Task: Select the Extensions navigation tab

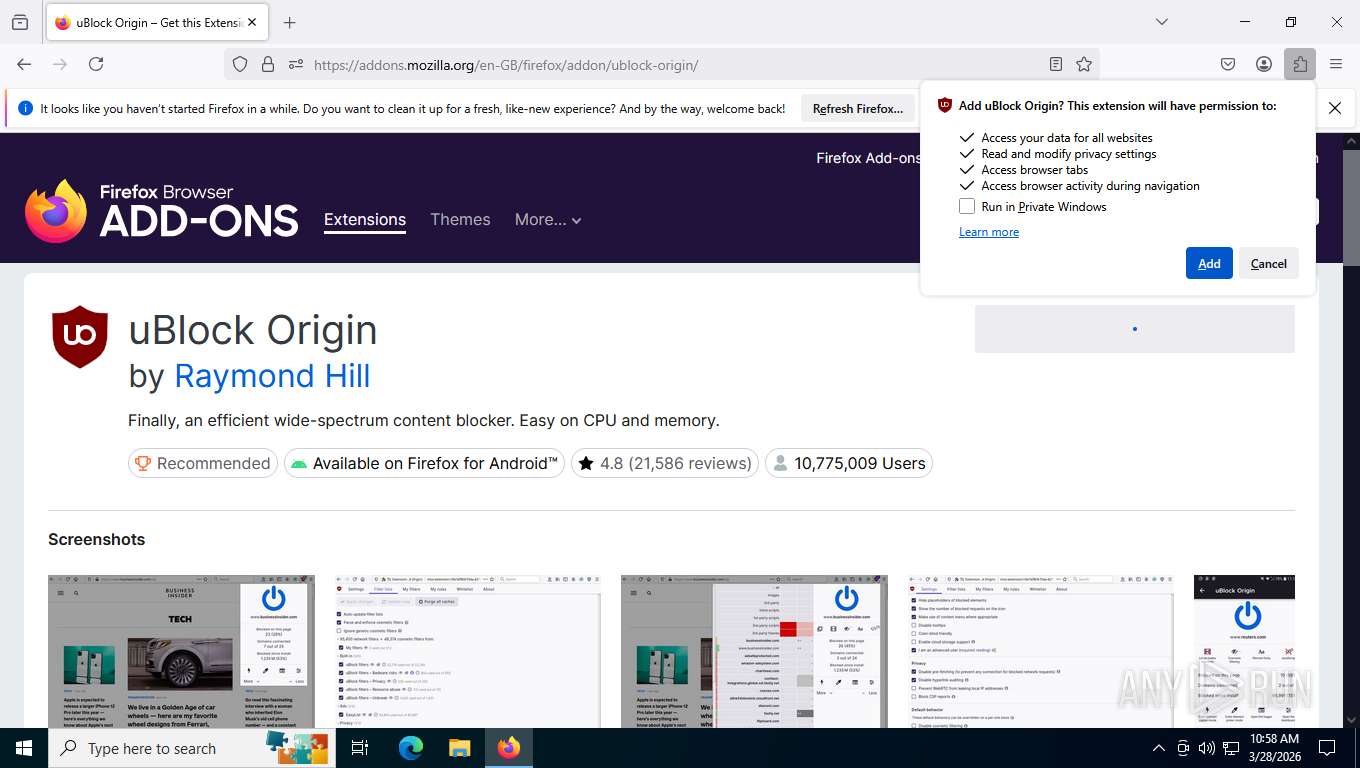Action: (365, 220)
